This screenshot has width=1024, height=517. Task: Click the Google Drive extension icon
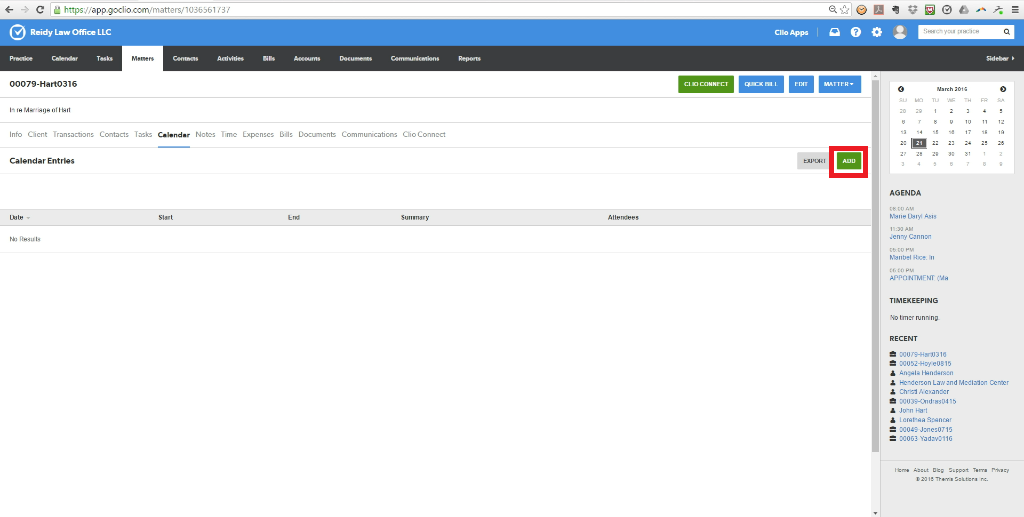pos(964,10)
